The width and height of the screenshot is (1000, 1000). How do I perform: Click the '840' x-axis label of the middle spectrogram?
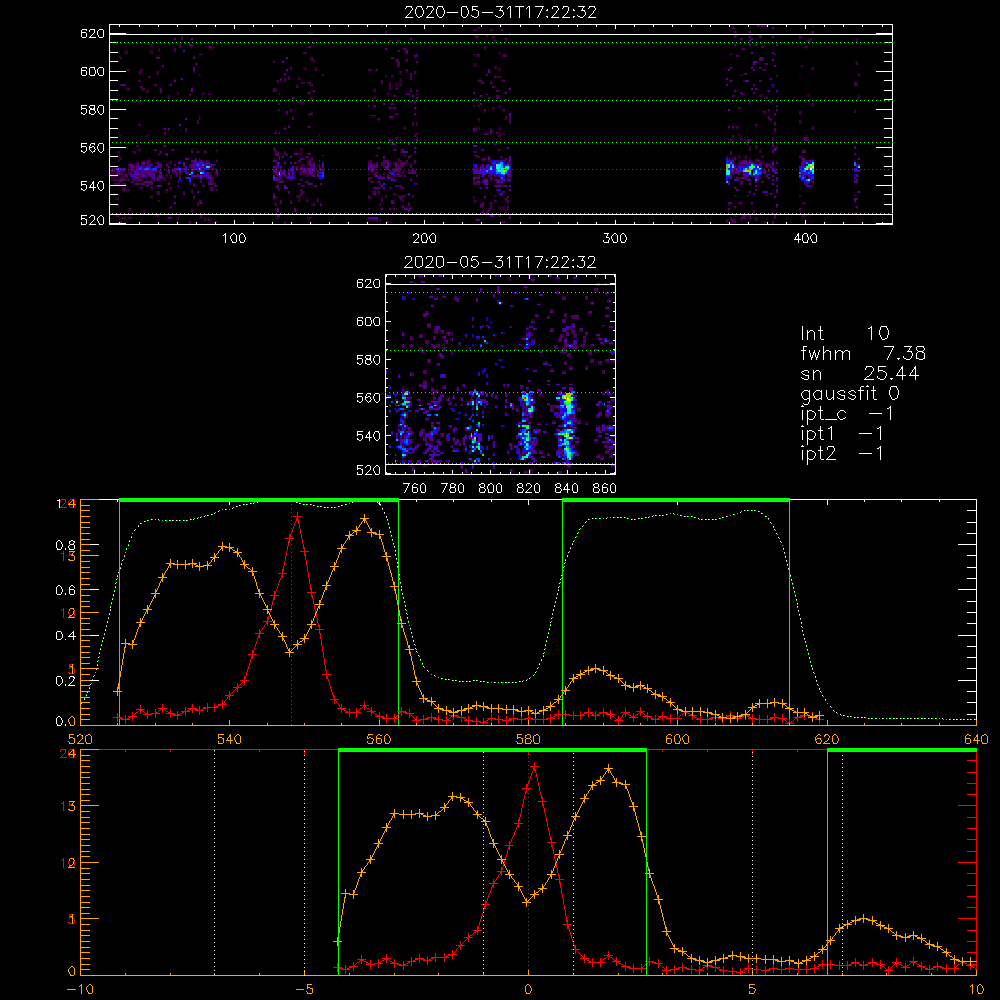[566, 489]
